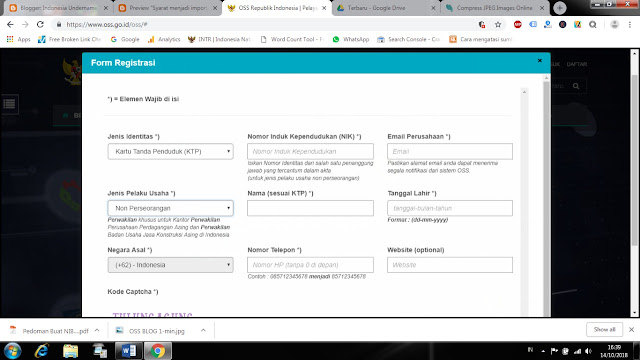This screenshot has width=640, height=360.
Task: Click Show all downloads button
Action: click(x=604, y=329)
